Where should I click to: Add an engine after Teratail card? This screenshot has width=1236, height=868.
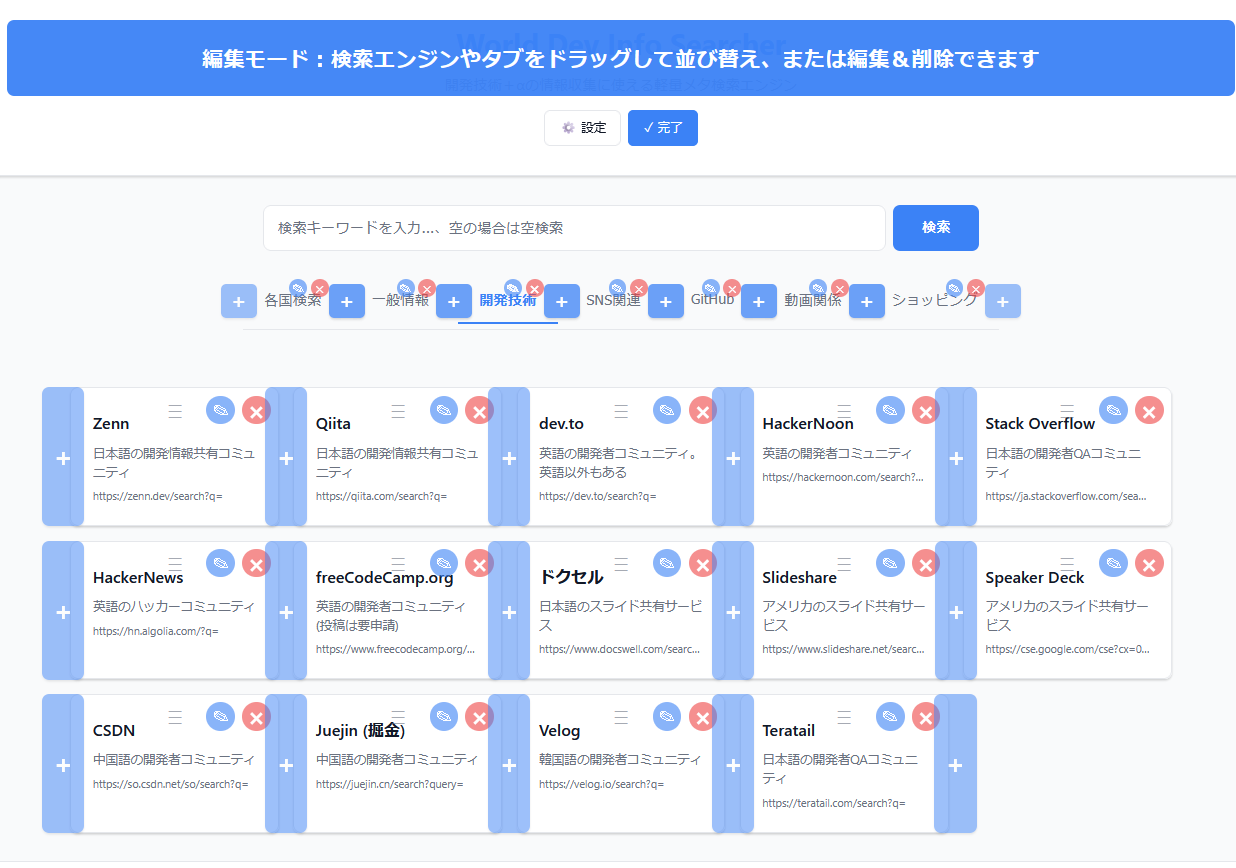point(955,764)
